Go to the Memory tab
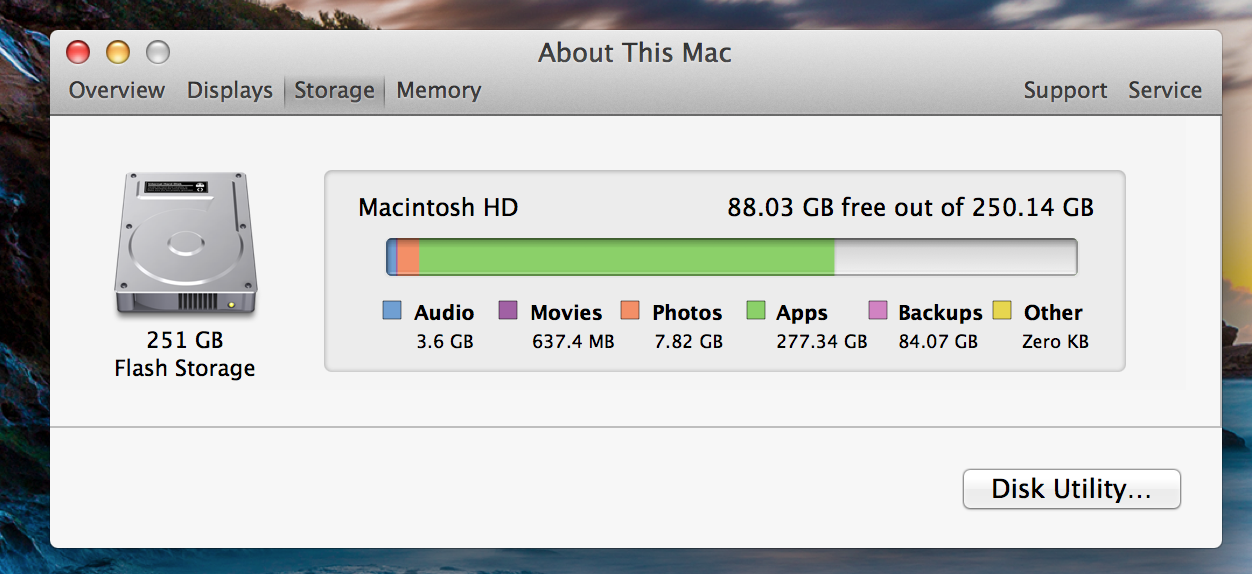 439,90
